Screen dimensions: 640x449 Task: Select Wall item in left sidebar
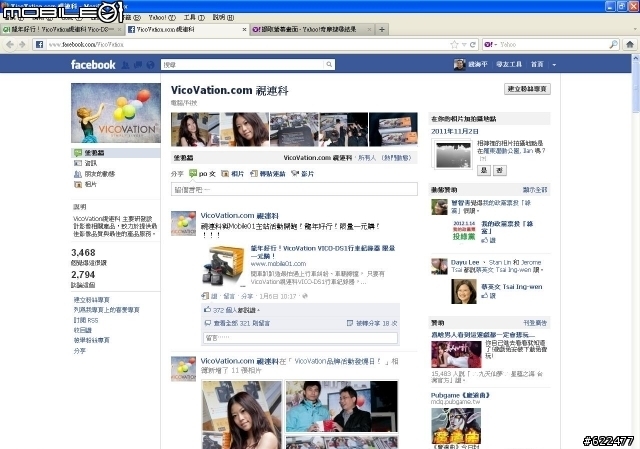[x=116, y=153]
